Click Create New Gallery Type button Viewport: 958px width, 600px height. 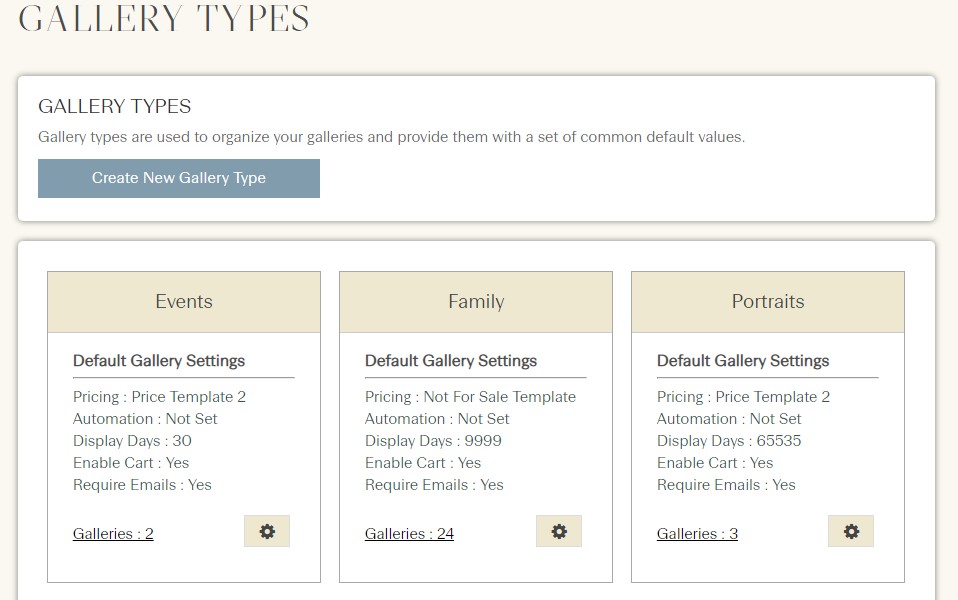(x=178, y=178)
